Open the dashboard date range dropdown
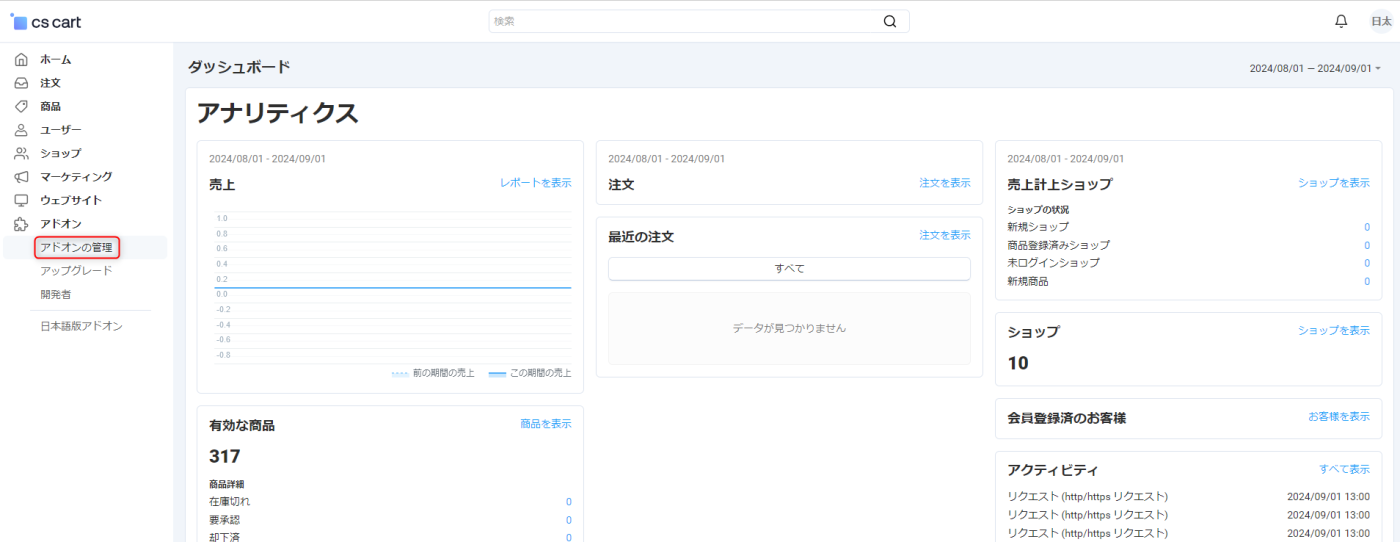This screenshot has width=1400, height=542. pyautogui.click(x=1314, y=68)
